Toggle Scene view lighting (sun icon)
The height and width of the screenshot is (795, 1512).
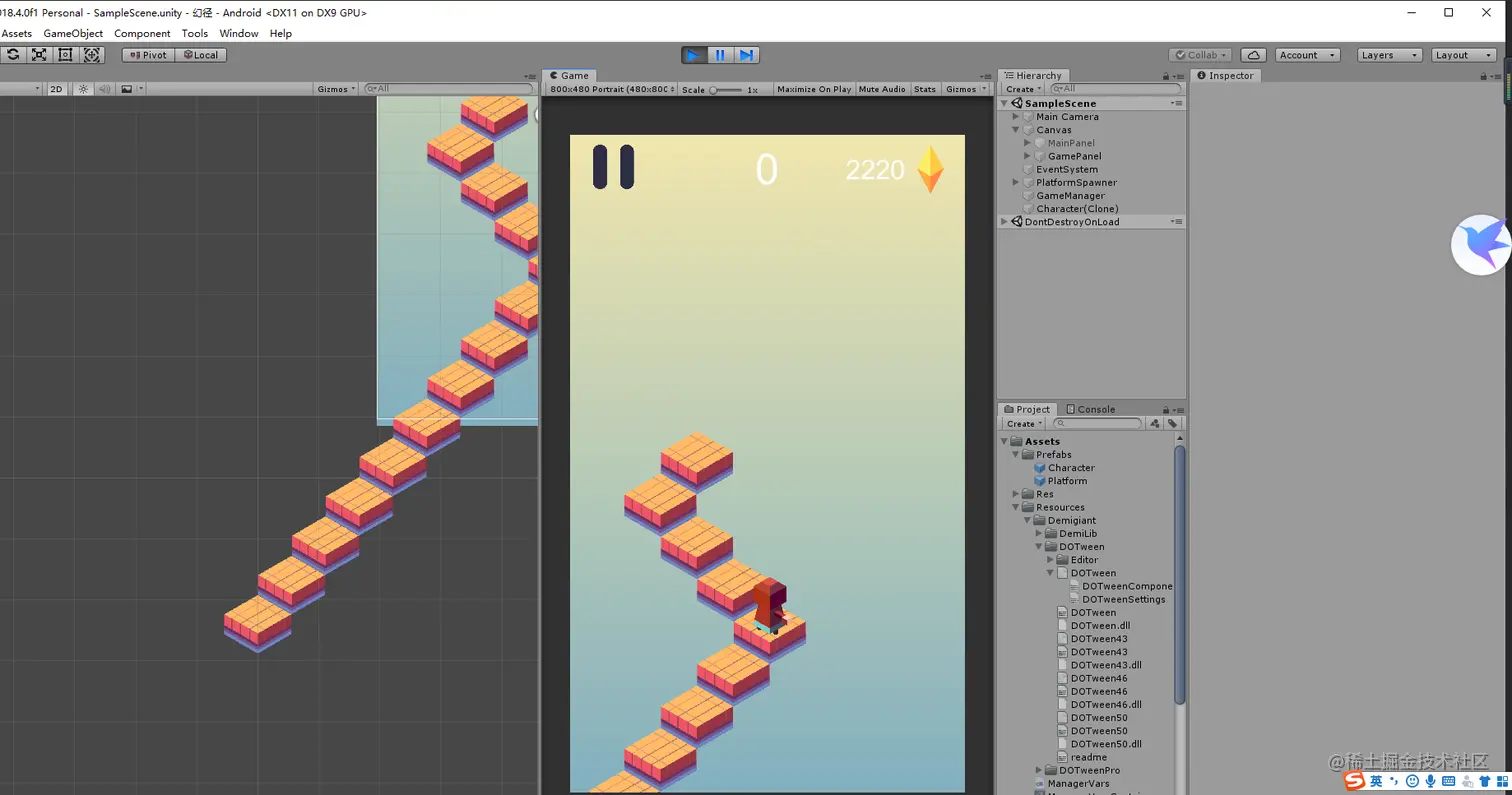pyautogui.click(x=83, y=89)
